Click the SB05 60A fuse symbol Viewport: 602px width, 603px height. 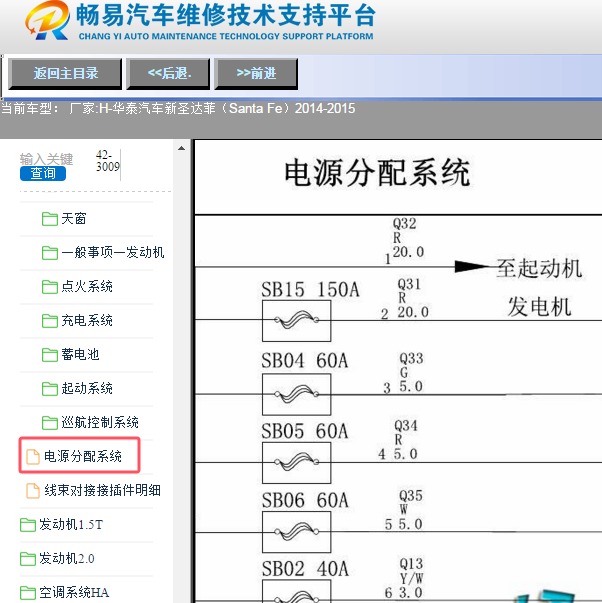tap(297, 463)
